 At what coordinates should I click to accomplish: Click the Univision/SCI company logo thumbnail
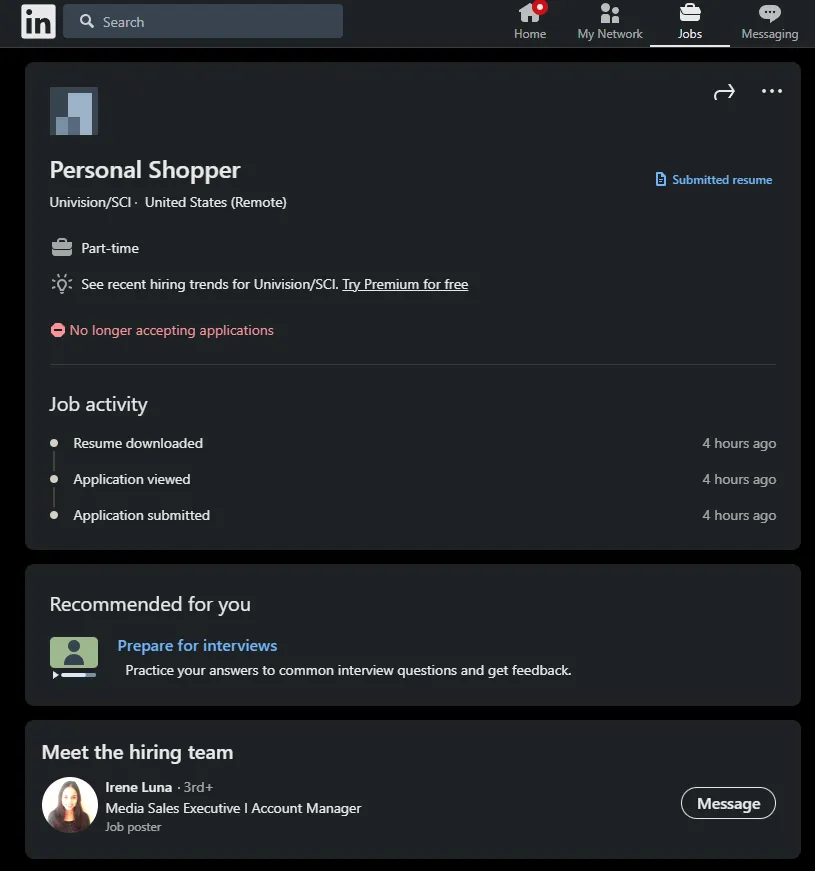coord(74,111)
